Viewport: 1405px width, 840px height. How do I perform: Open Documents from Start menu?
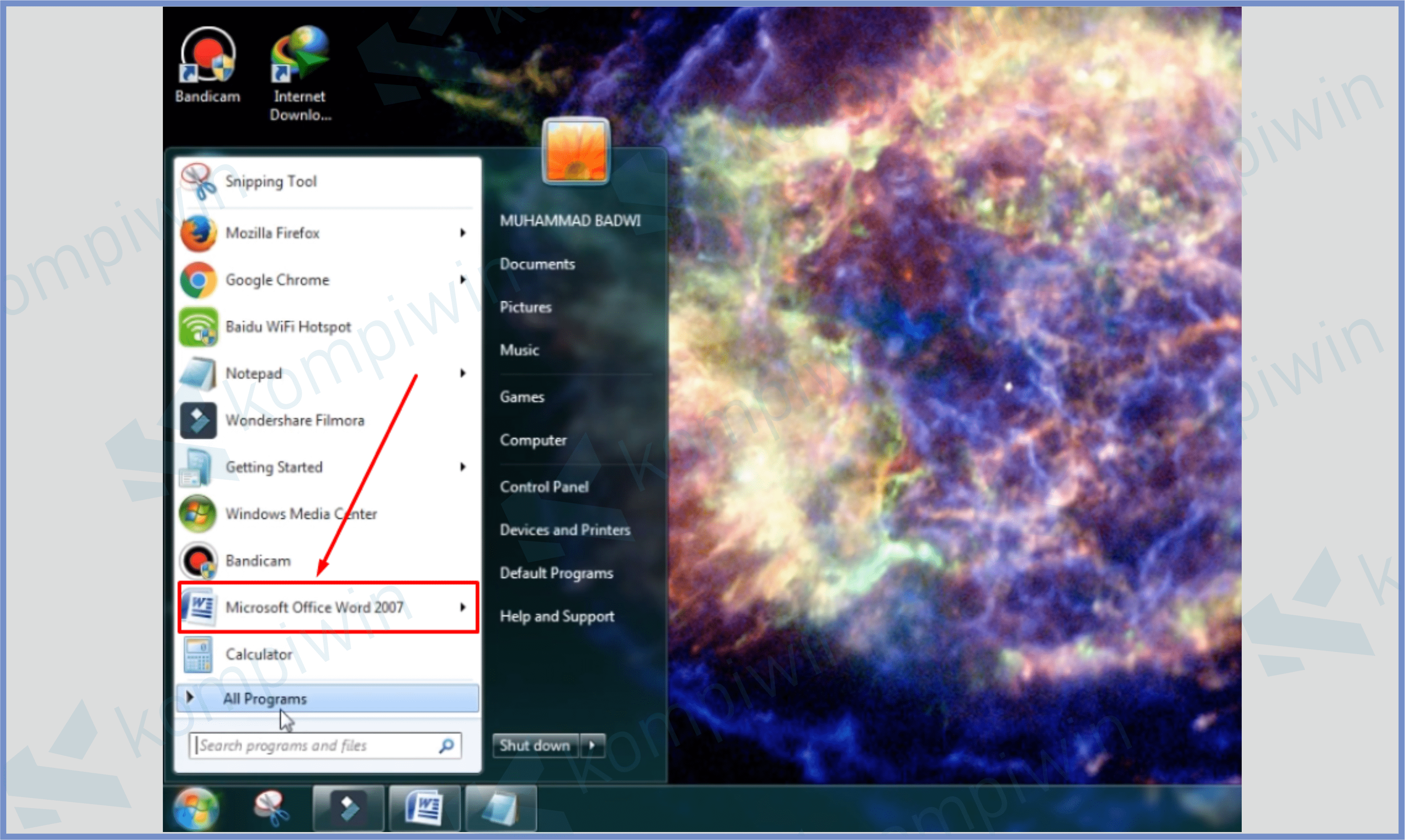[537, 264]
